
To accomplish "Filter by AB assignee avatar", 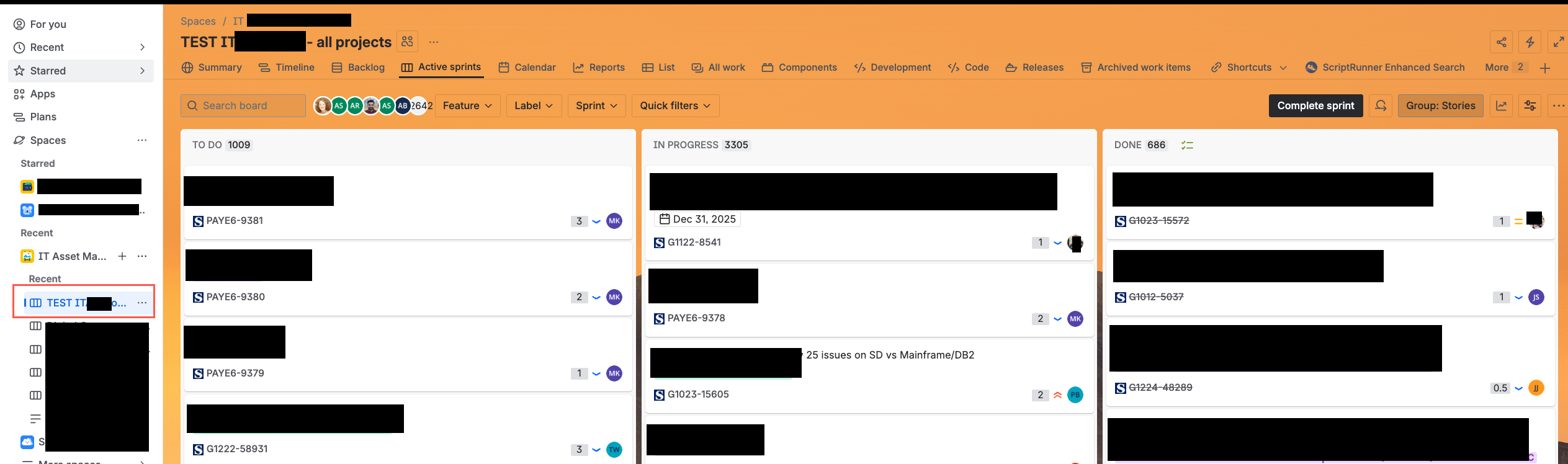I will point(403,105).
